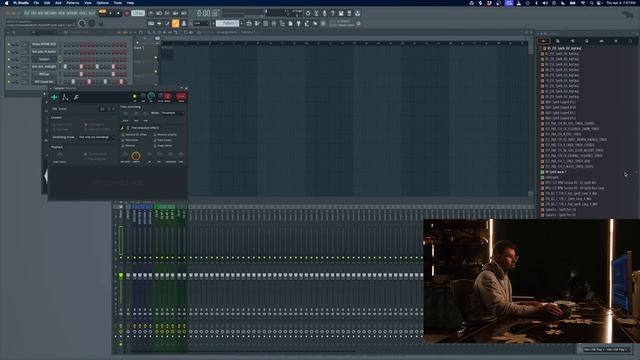This screenshot has width=640, height=360.
Task: Toggle the sampler channel On LED
Action: [x=135, y=96]
